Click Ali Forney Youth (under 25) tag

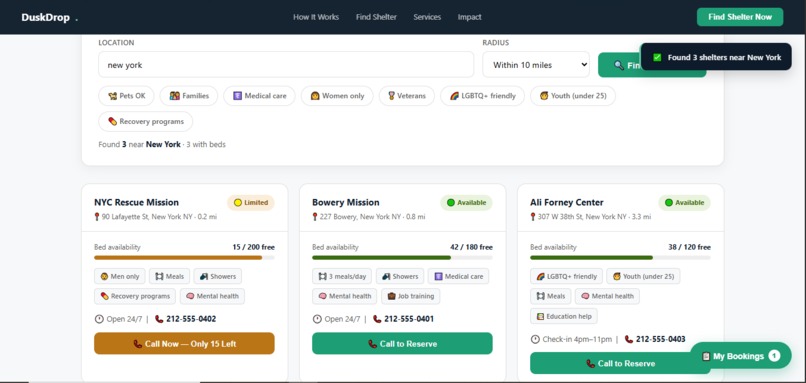[643, 276]
